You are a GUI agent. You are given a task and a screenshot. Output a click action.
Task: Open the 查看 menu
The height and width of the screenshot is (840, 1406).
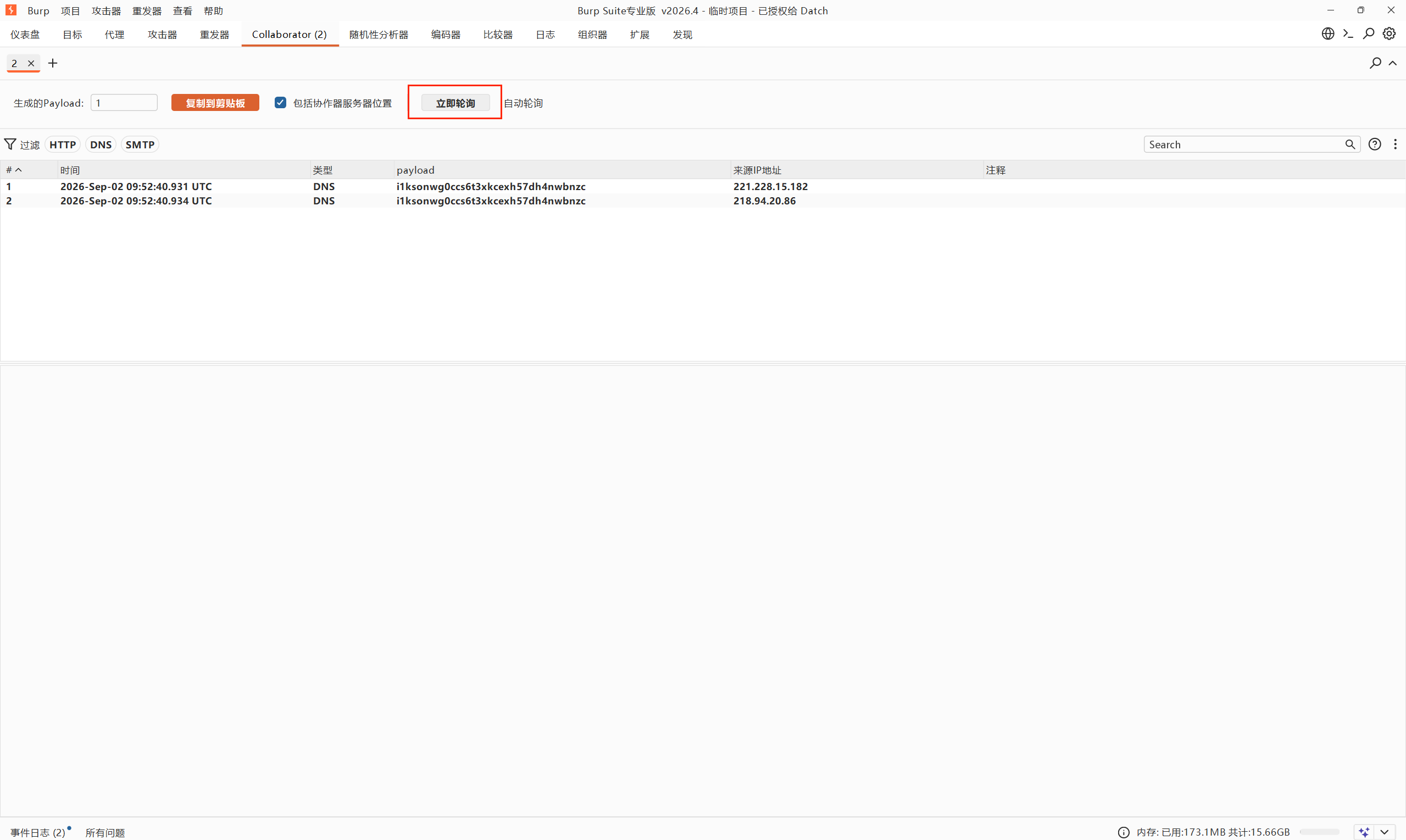182,11
